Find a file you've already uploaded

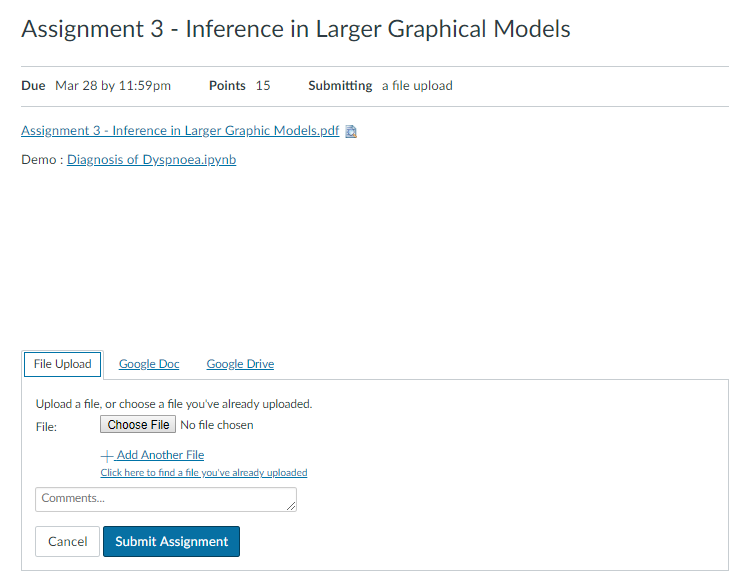(204, 472)
